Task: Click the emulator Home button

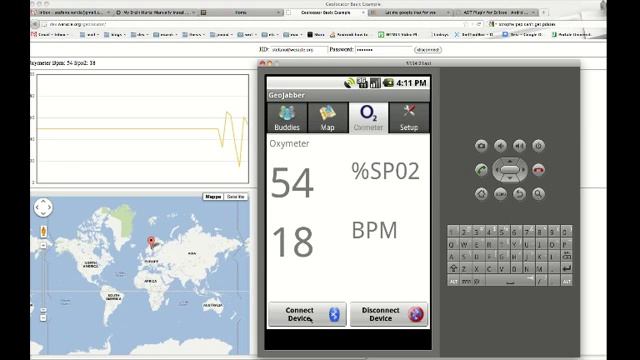Action: (481, 194)
